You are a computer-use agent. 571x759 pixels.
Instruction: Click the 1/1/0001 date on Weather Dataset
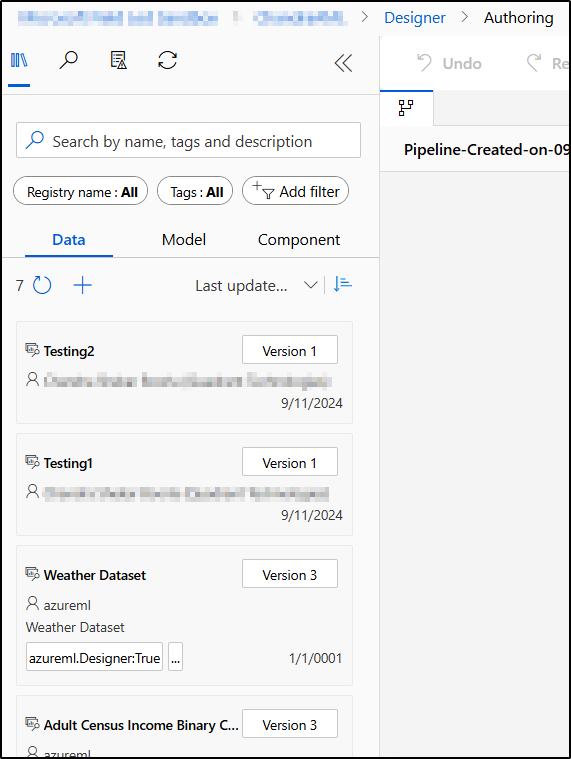(316, 658)
